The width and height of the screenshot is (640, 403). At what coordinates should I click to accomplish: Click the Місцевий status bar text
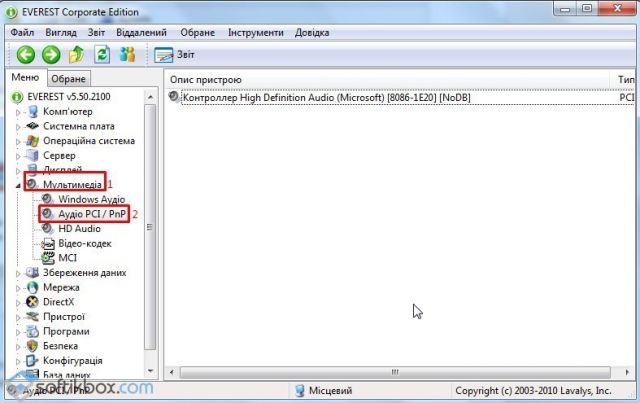click(330, 391)
